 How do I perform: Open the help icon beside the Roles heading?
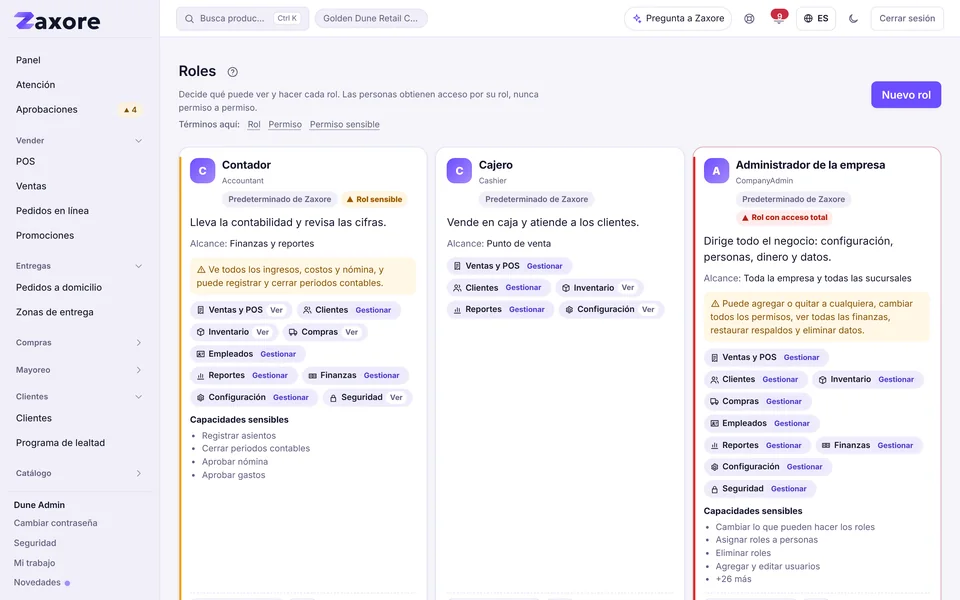(233, 72)
